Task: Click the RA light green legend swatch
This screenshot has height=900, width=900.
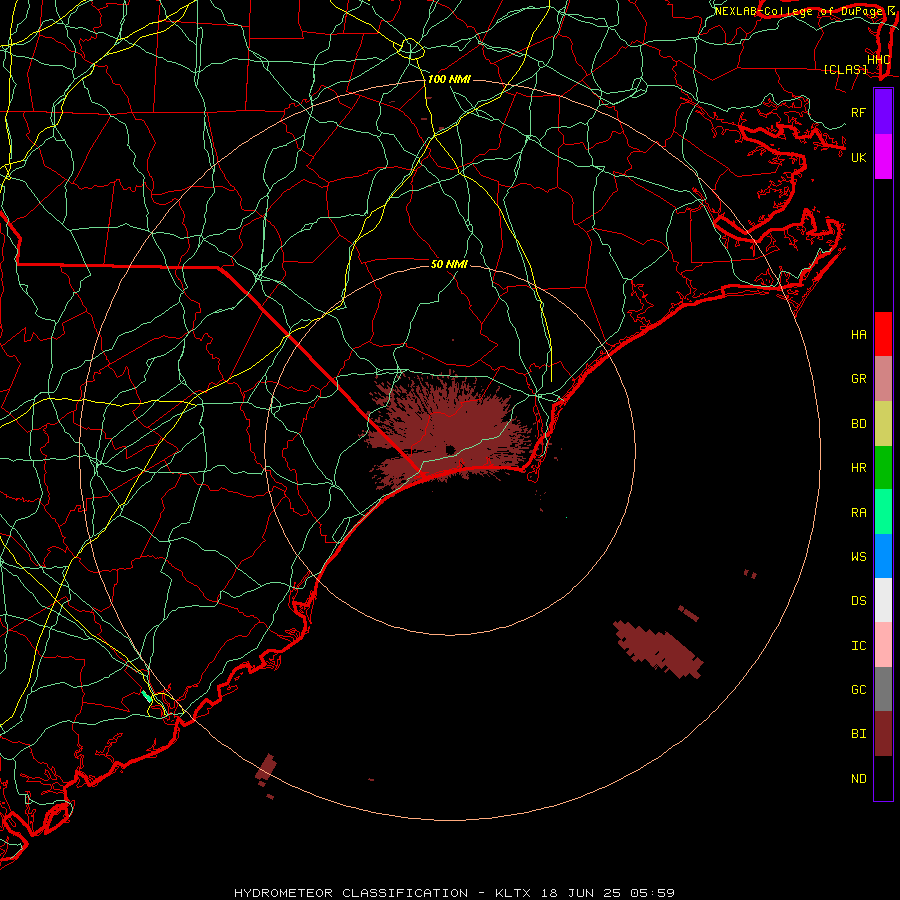Action: point(883,512)
